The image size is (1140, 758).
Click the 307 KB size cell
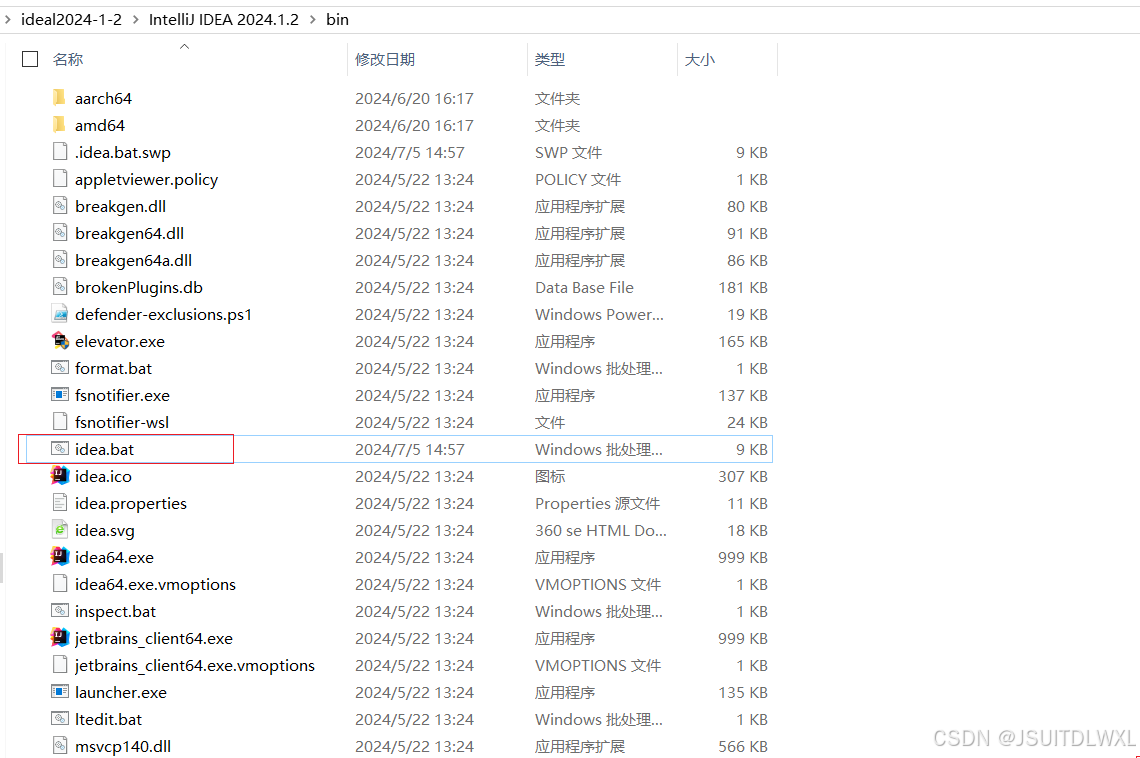742,476
